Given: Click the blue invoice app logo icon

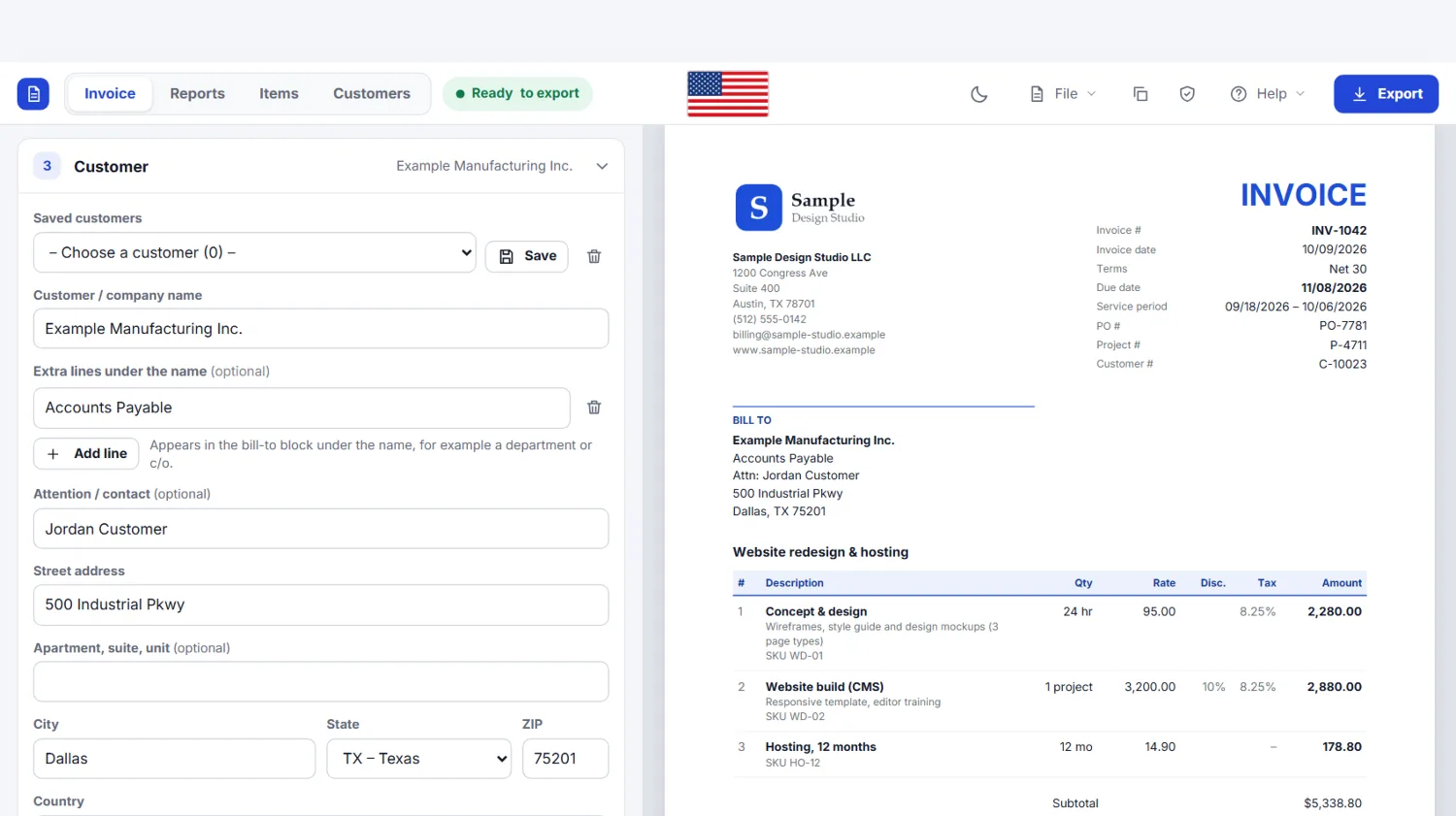Looking at the screenshot, I should (33, 94).
